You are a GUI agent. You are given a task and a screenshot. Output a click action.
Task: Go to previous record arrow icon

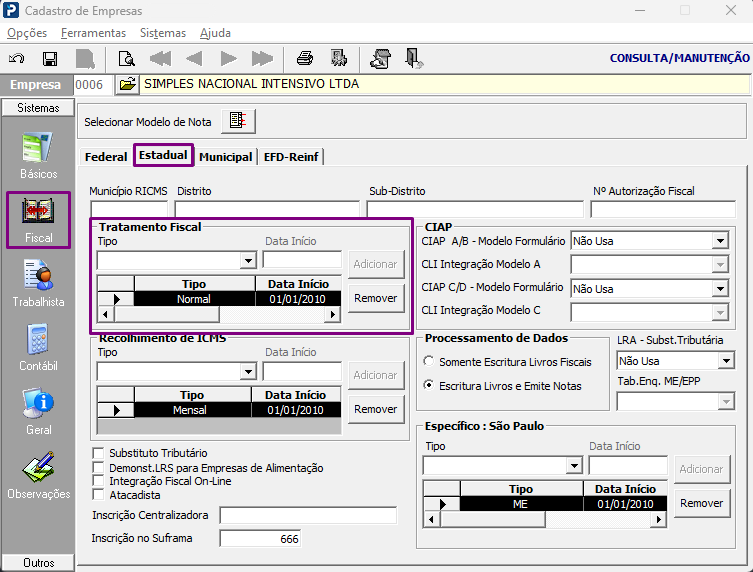tap(194, 59)
